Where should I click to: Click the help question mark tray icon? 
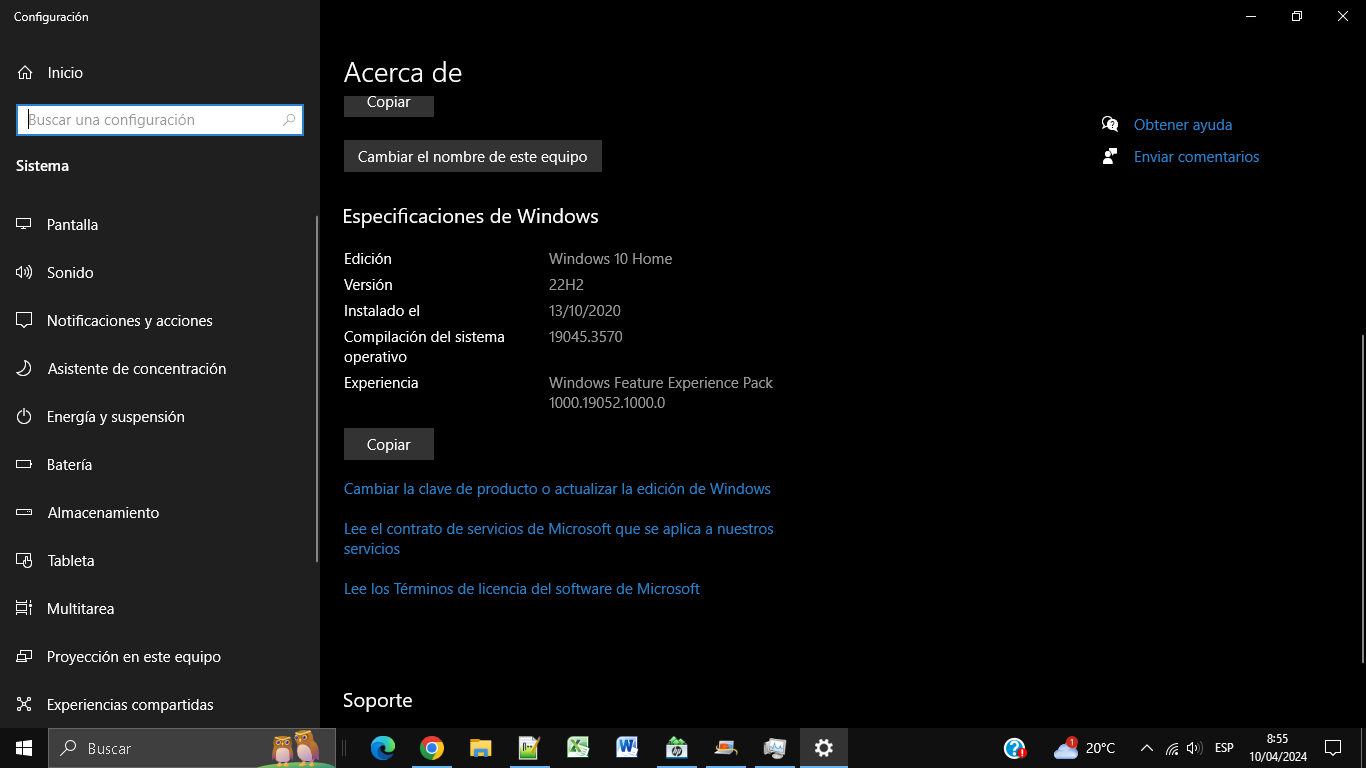click(1015, 748)
